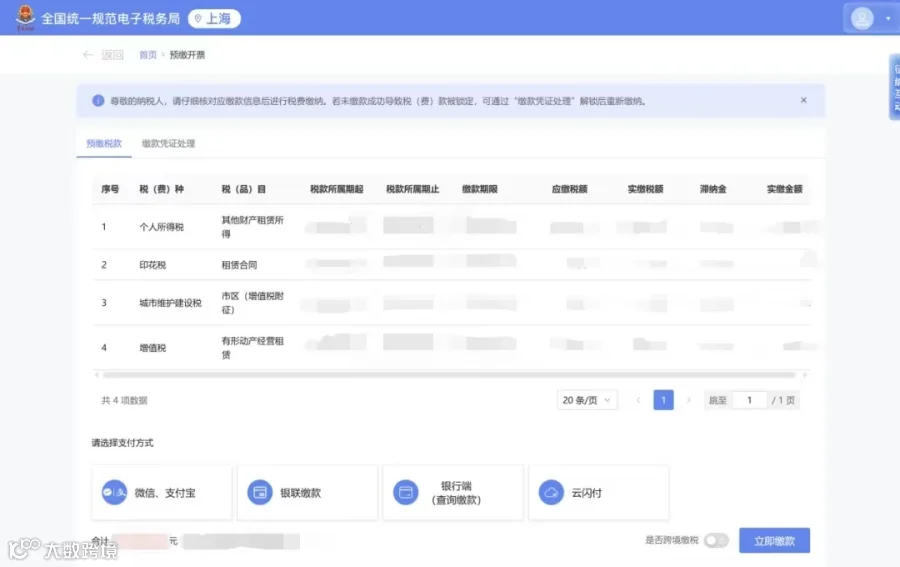Click the back arrow icon

[88, 55]
